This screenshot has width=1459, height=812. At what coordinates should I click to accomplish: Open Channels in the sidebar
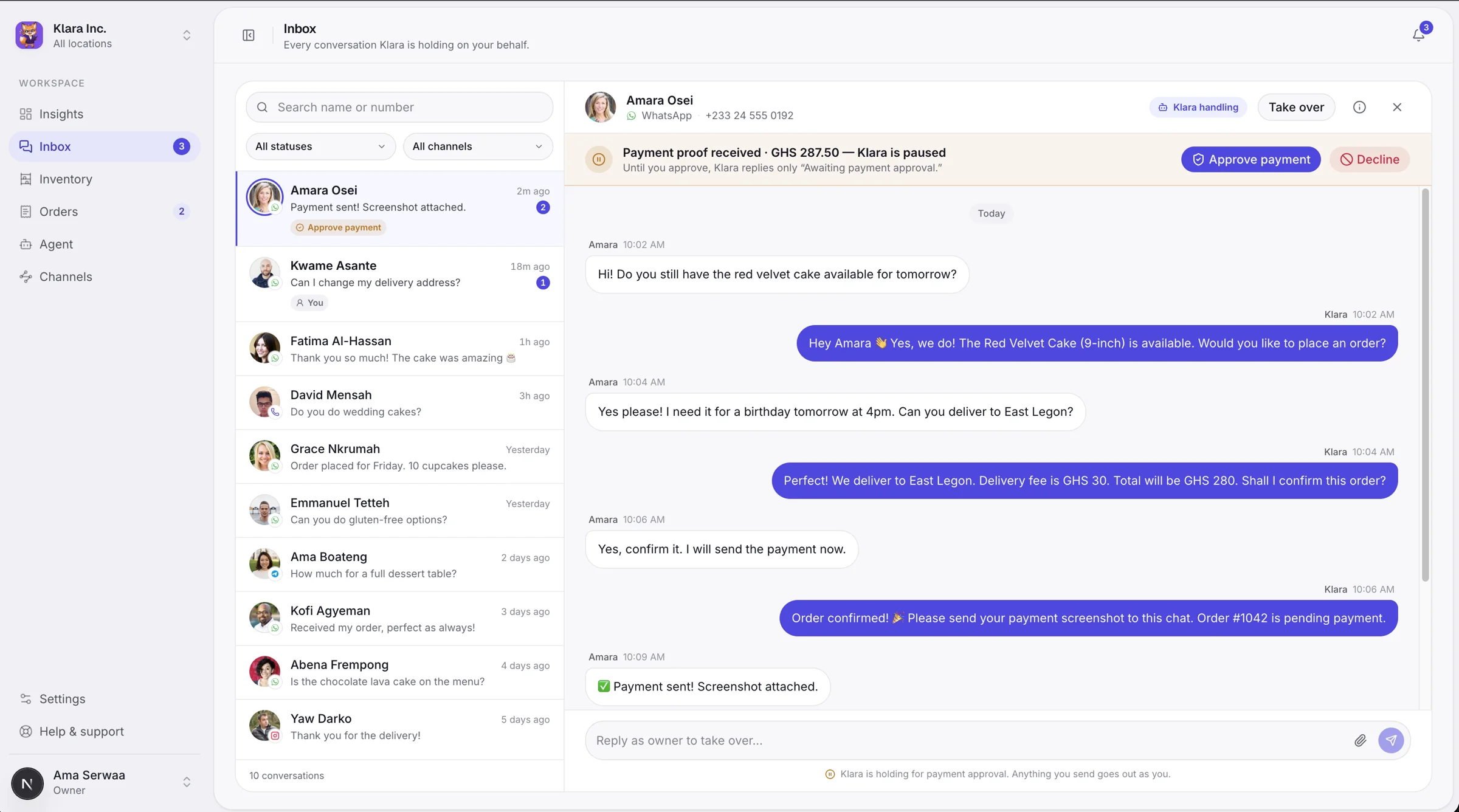coord(105,277)
